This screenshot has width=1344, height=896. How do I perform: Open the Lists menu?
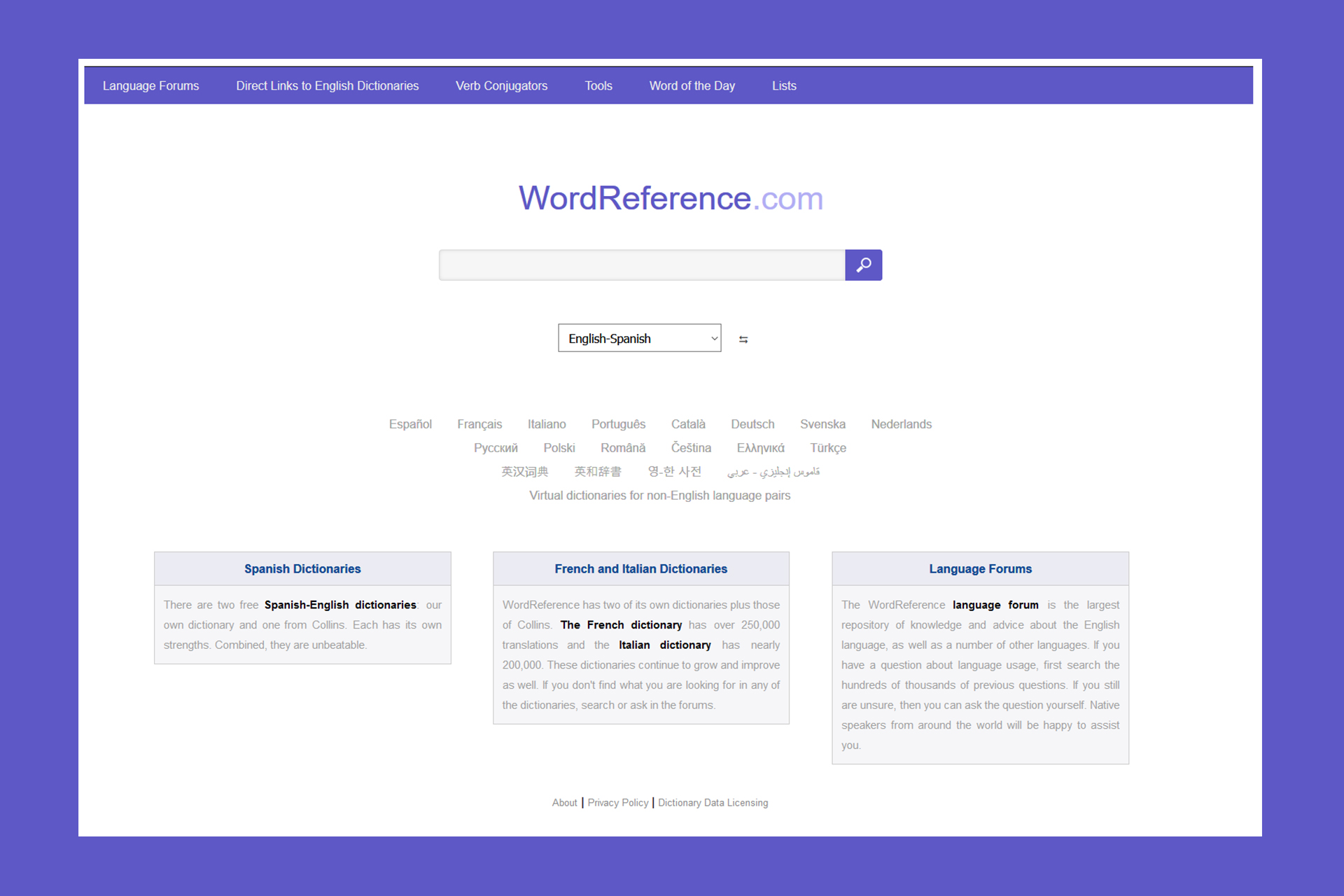pos(784,86)
